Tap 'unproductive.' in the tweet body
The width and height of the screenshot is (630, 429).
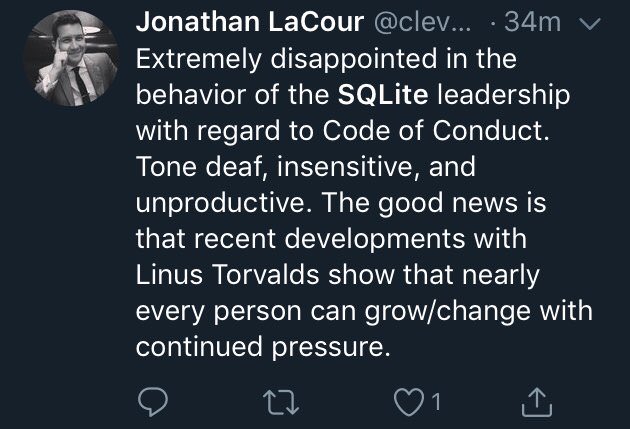[224, 203]
